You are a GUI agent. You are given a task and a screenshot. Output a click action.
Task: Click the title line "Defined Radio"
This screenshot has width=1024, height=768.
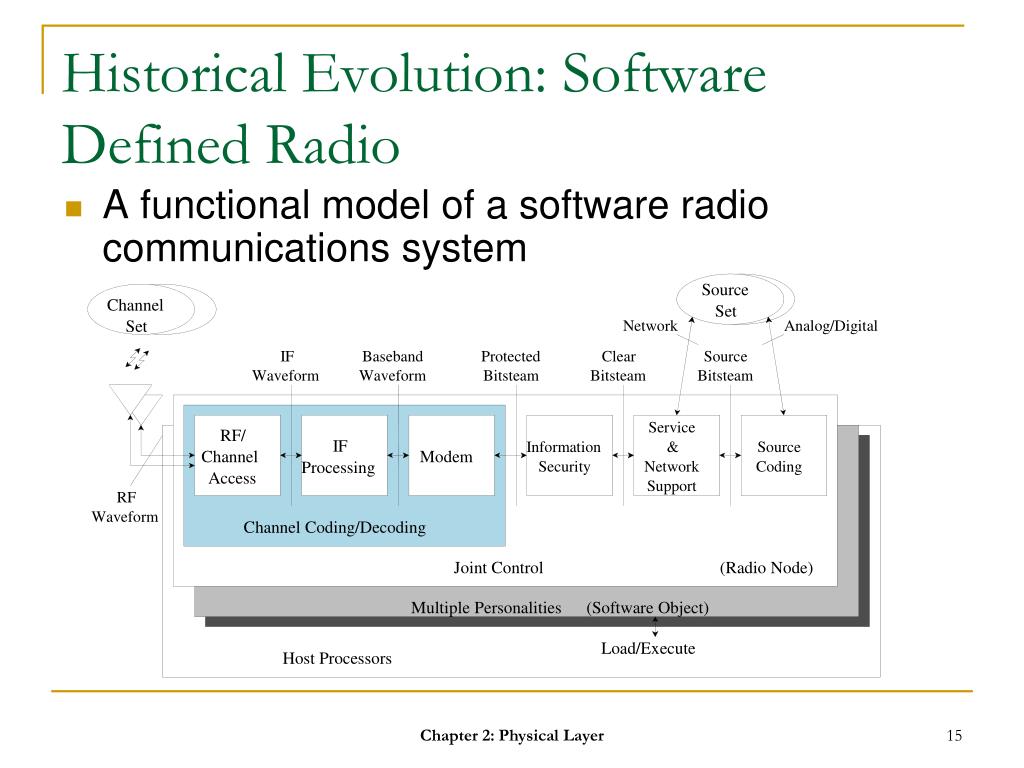[x=231, y=144]
